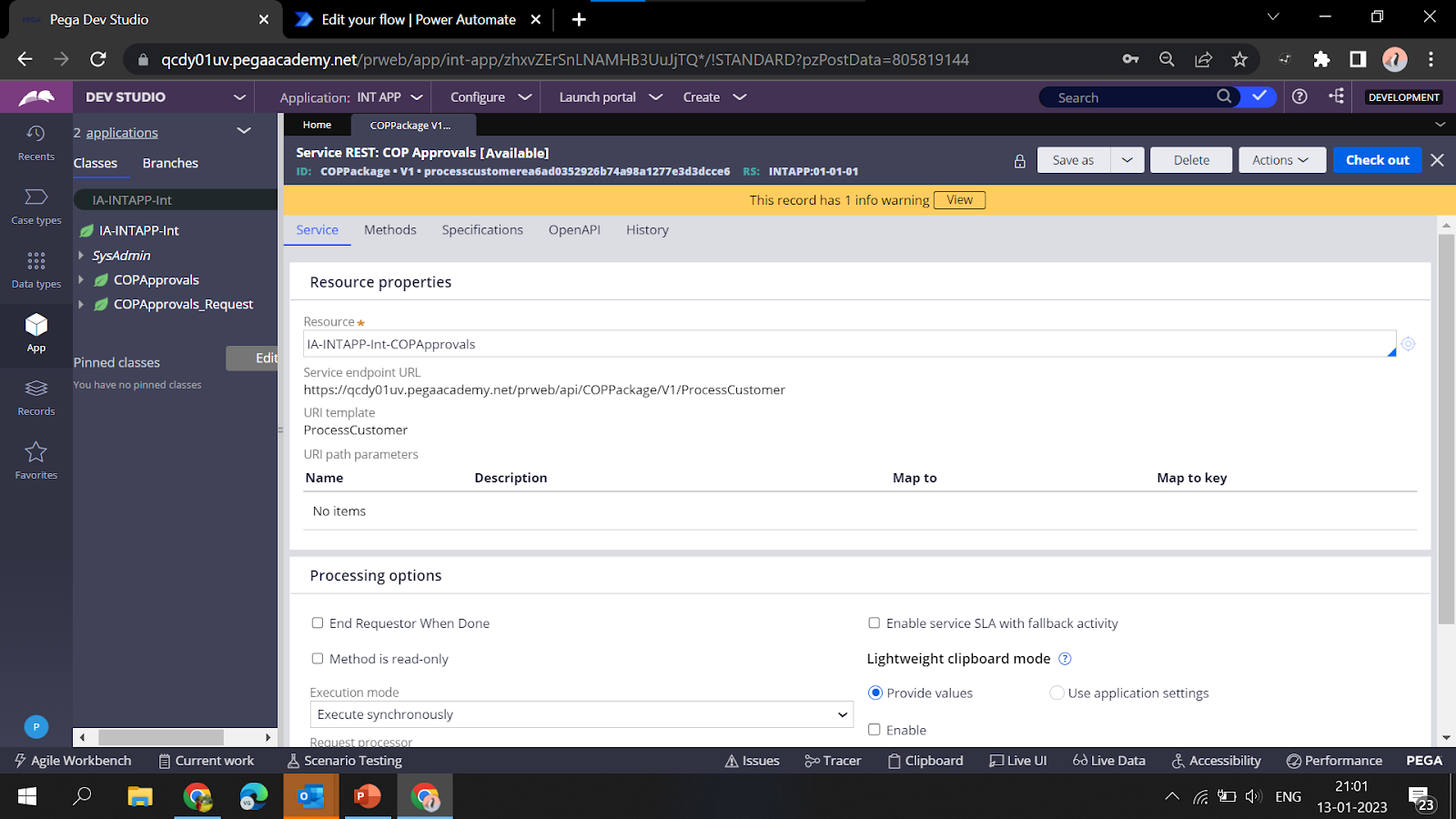
Task: Switch to the Methods tab
Action: click(390, 230)
